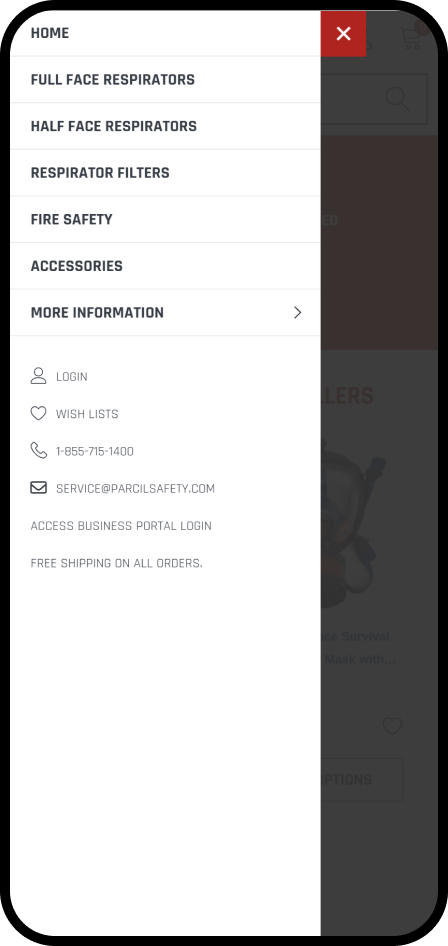Viewport: 448px width, 946px height.
Task: Click the service@parcilsafety.com email link
Action: click(x=135, y=489)
